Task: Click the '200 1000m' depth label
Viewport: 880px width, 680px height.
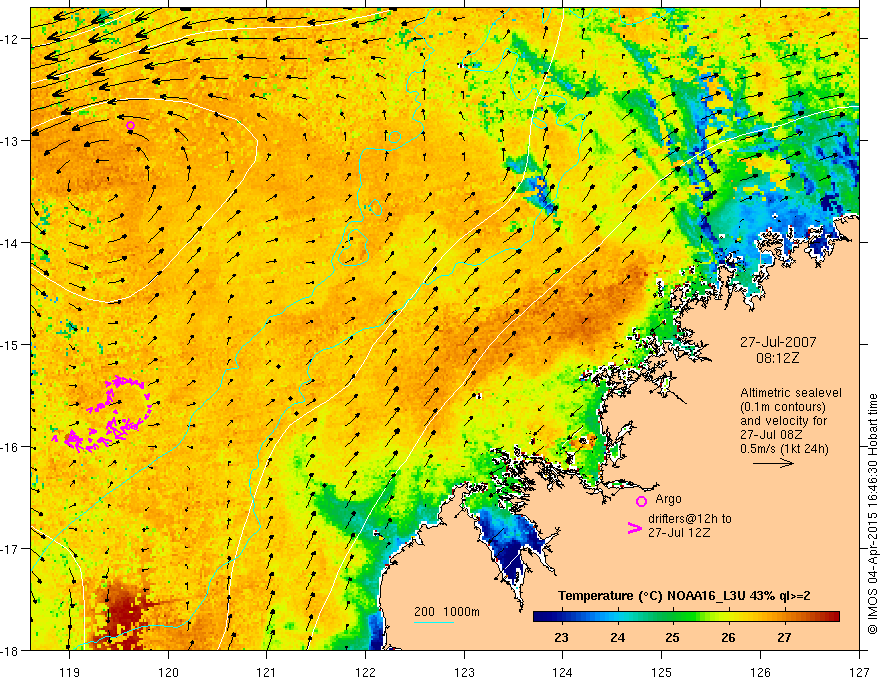Action: pos(447,612)
